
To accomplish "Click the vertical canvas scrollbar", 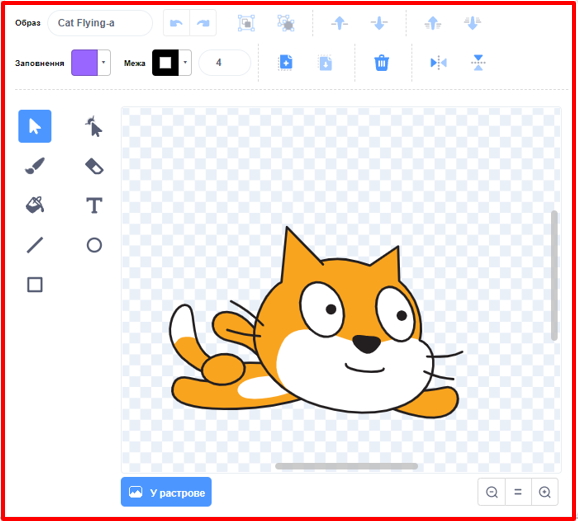I will [554, 275].
